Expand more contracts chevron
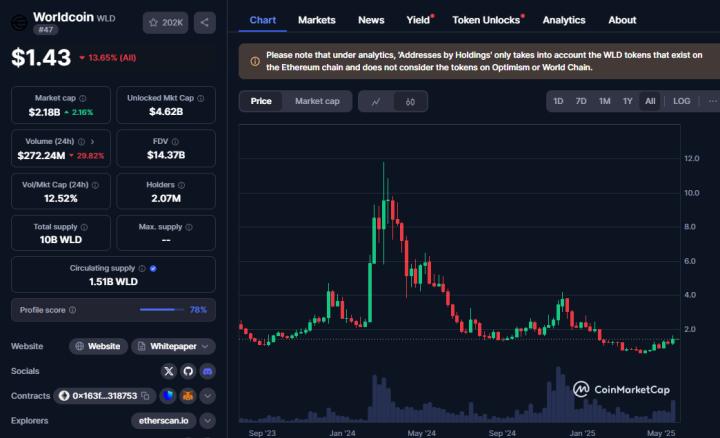Viewport: 720px width, 438px height. [x=207, y=396]
